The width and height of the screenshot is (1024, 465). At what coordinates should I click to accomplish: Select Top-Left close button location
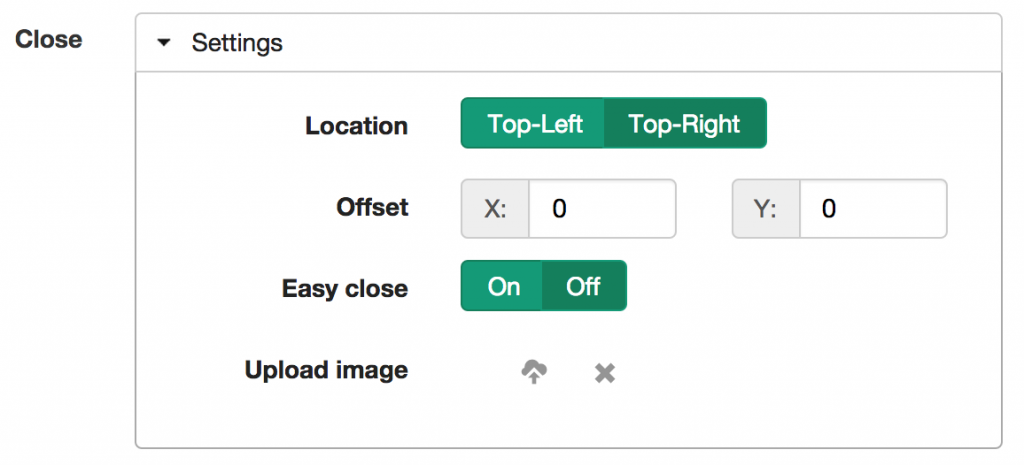[x=533, y=123]
